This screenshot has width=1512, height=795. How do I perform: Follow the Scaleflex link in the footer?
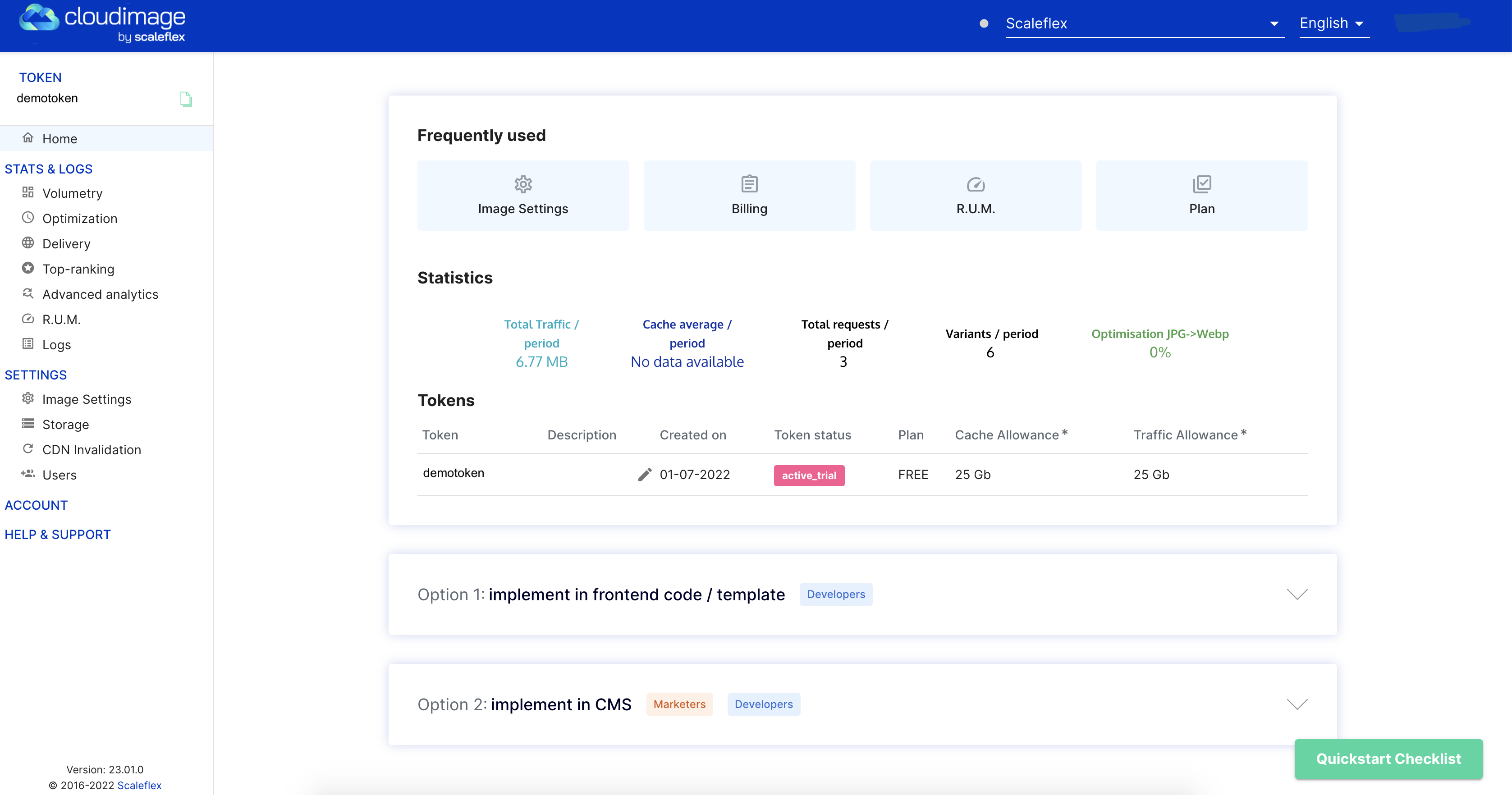click(139, 785)
